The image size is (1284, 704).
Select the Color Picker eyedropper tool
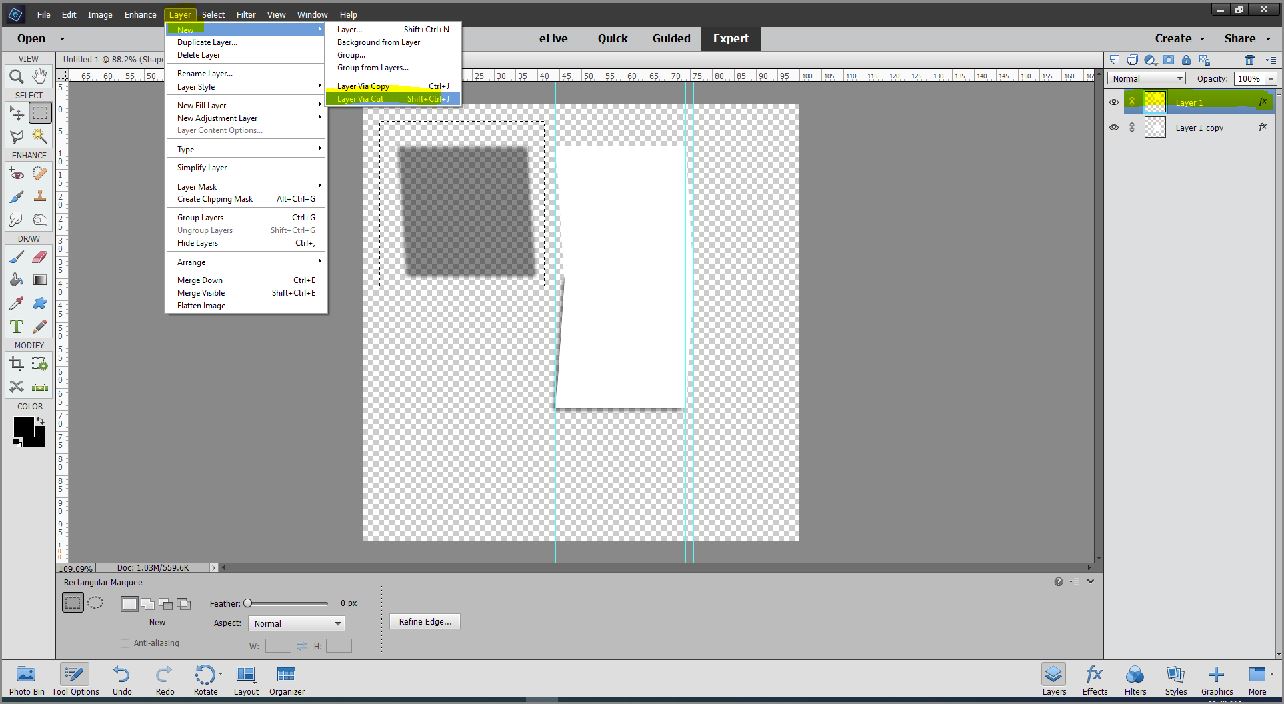(16, 303)
